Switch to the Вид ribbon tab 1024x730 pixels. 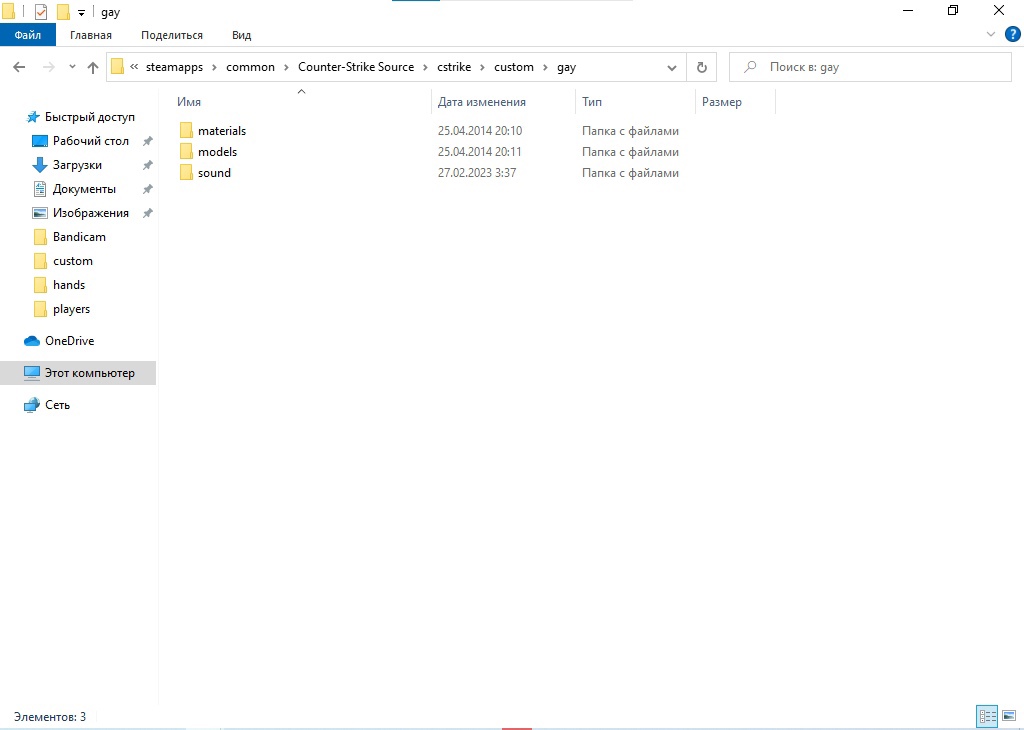pos(241,35)
